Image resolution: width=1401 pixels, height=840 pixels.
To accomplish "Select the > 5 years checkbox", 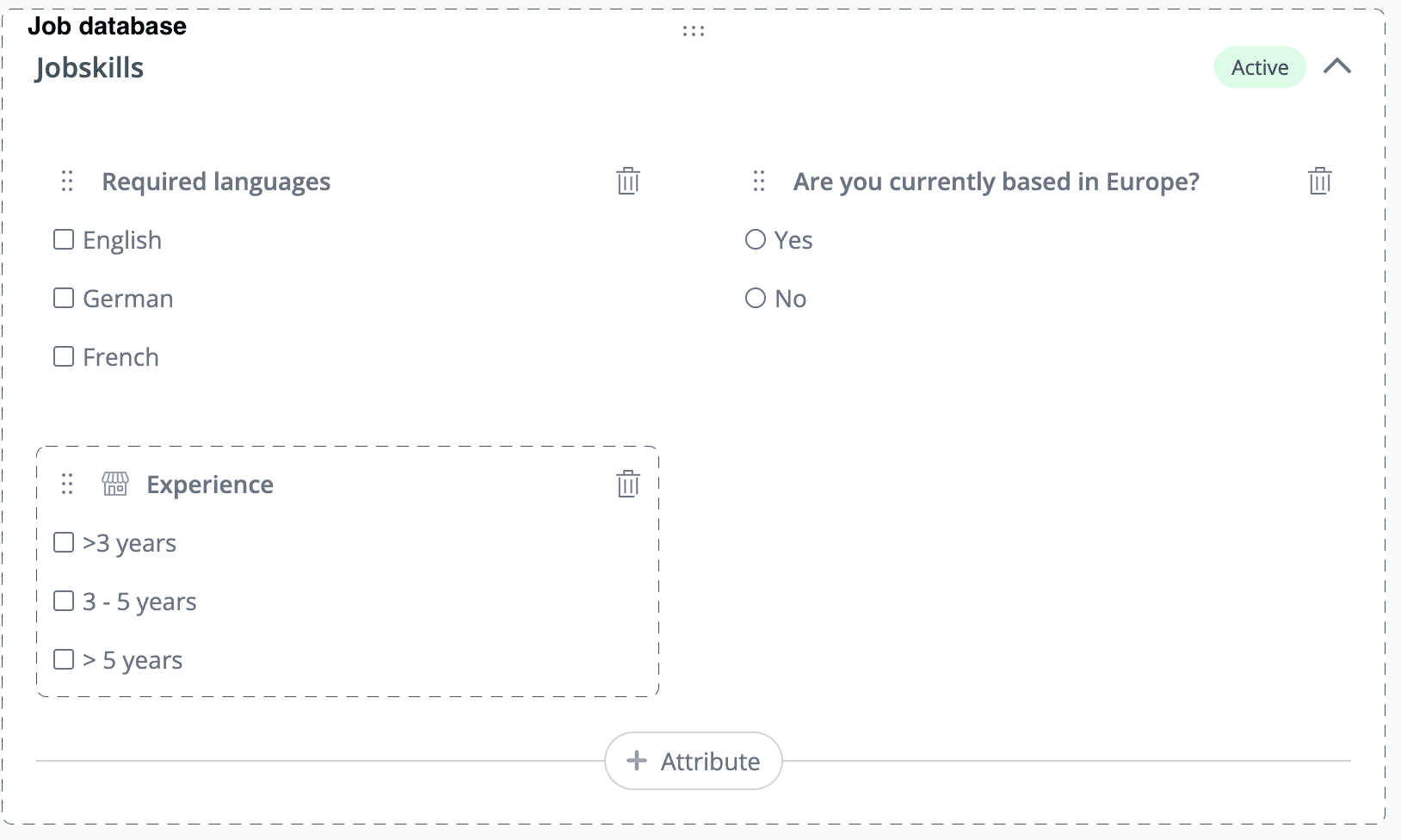I will click(64, 660).
